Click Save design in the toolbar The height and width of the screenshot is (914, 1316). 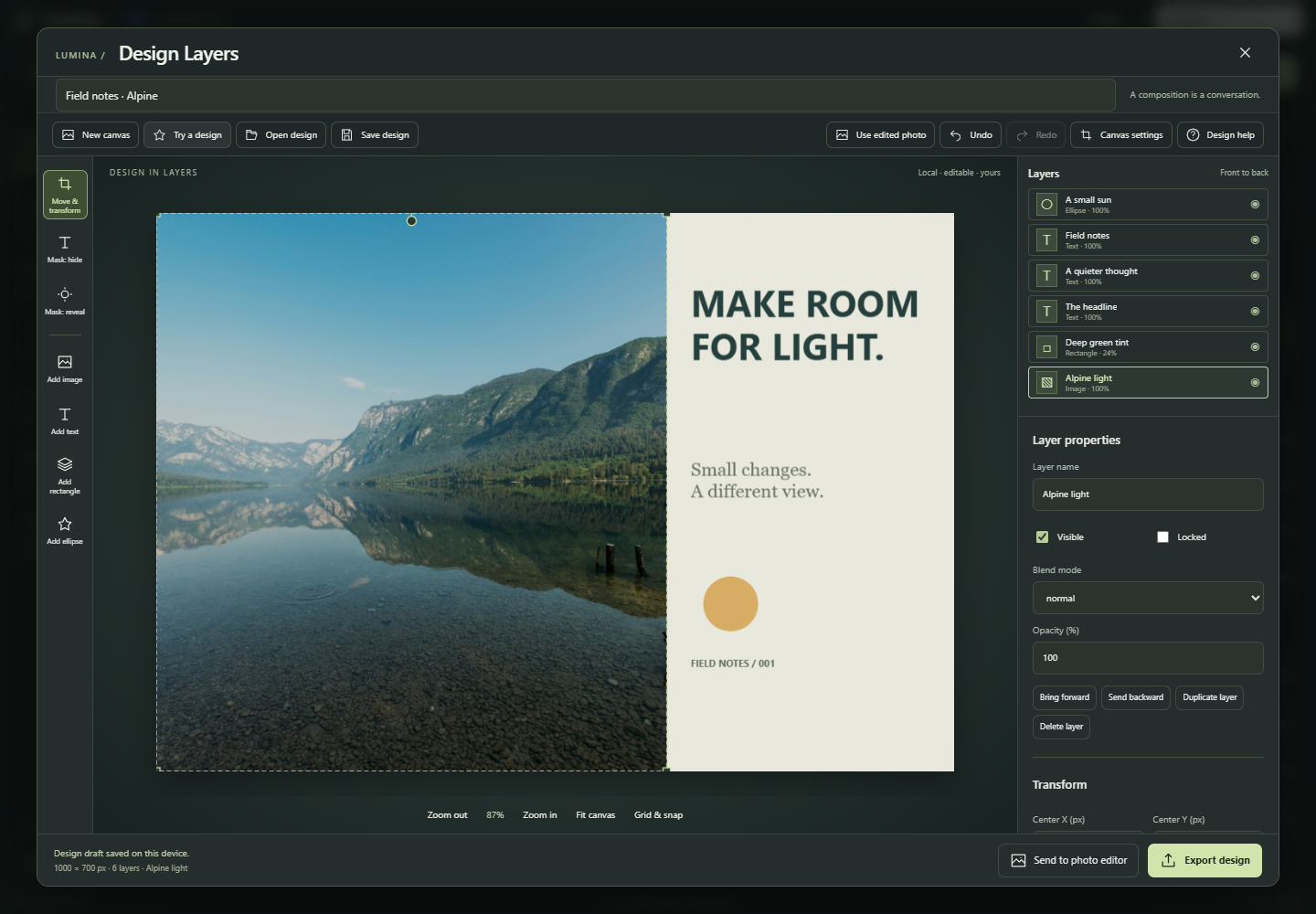tap(375, 135)
